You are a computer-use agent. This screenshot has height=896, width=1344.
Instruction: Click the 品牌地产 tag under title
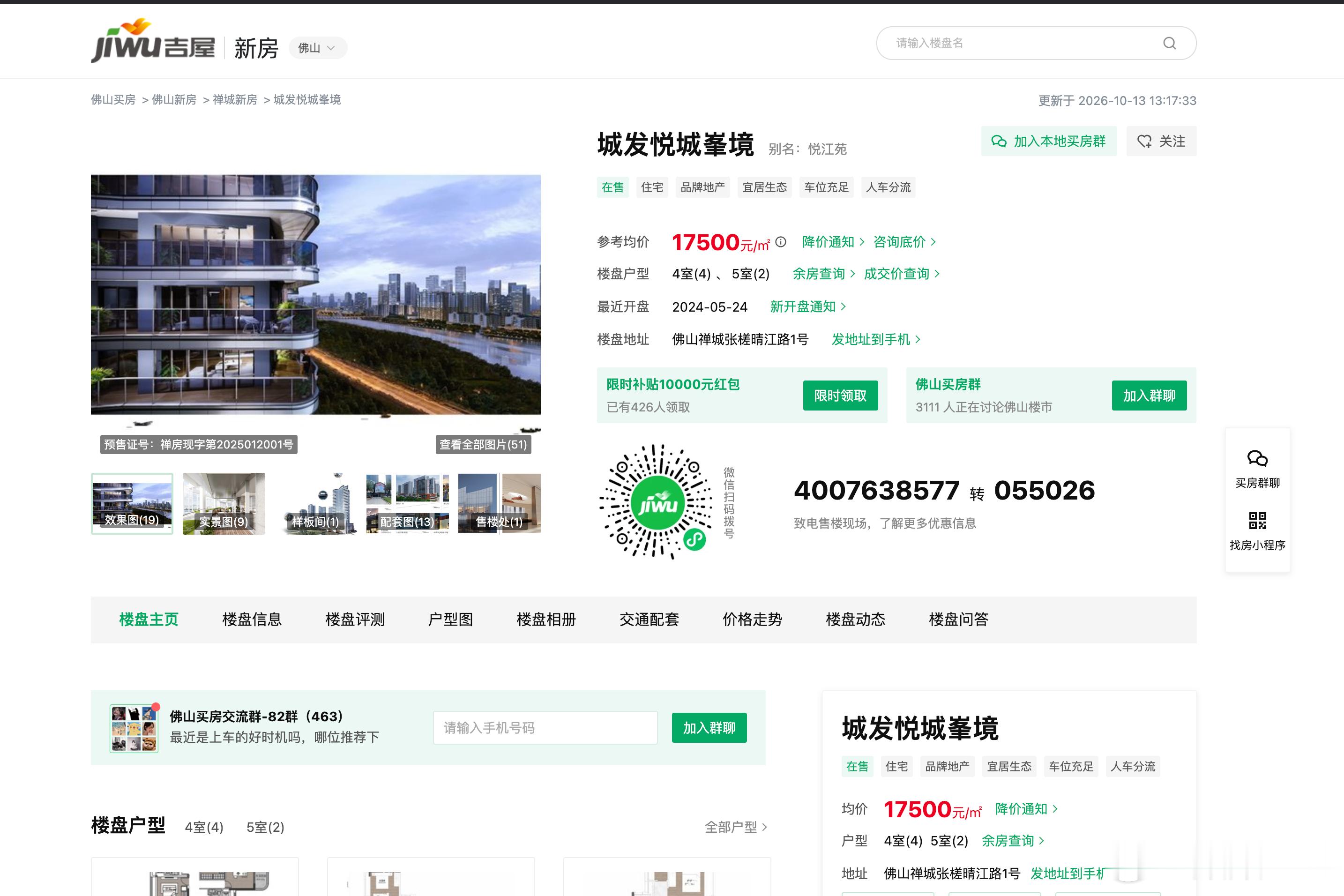pyautogui.click(x=702, y=187)
